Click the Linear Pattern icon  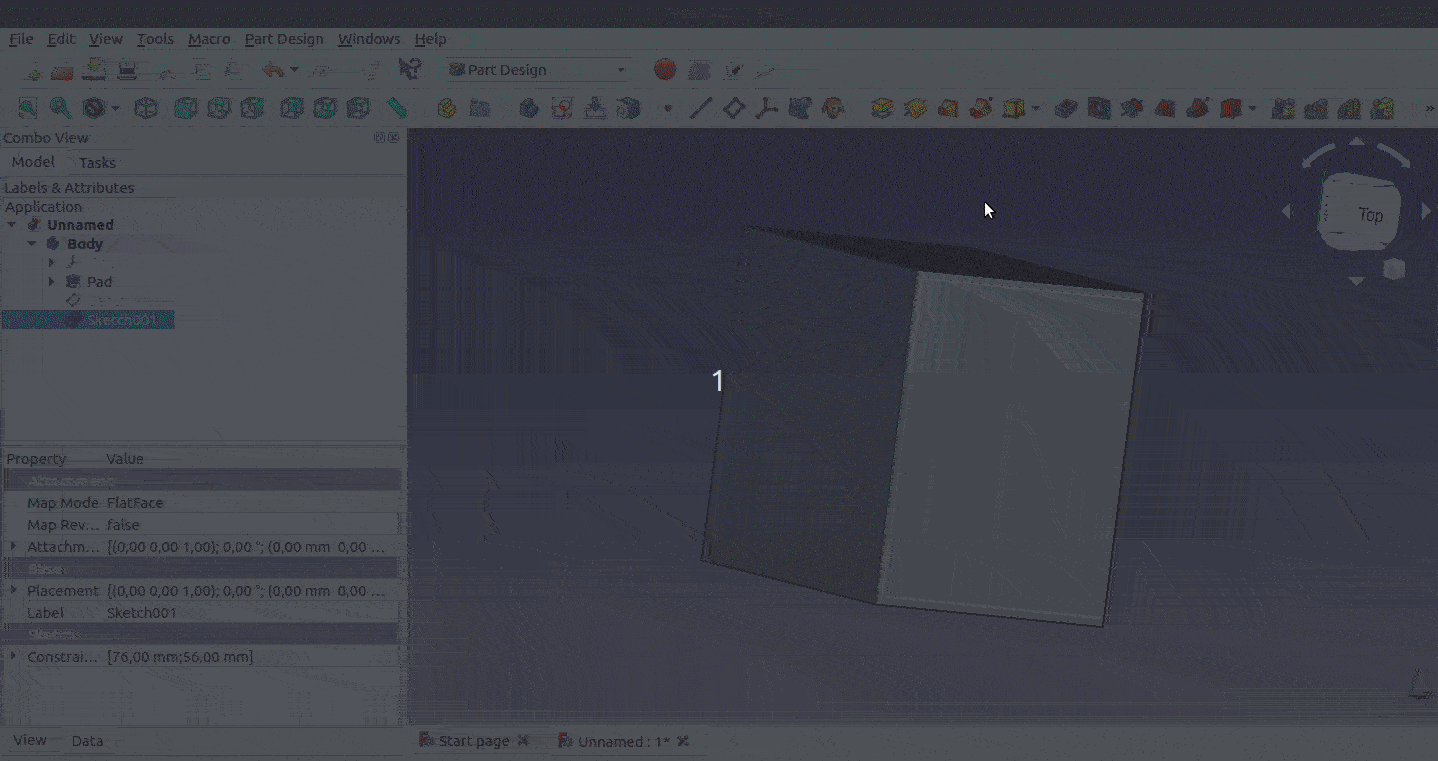click(x=1316, y=108)
